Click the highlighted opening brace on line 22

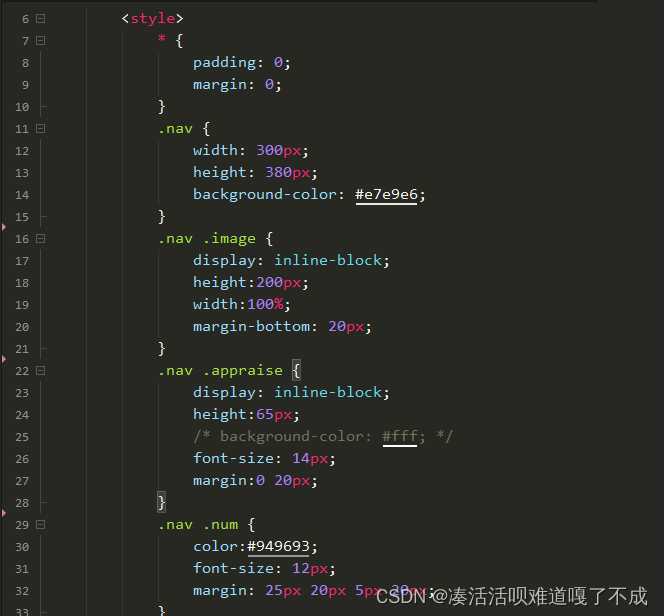pyautogui.click(x=296, y=371)
